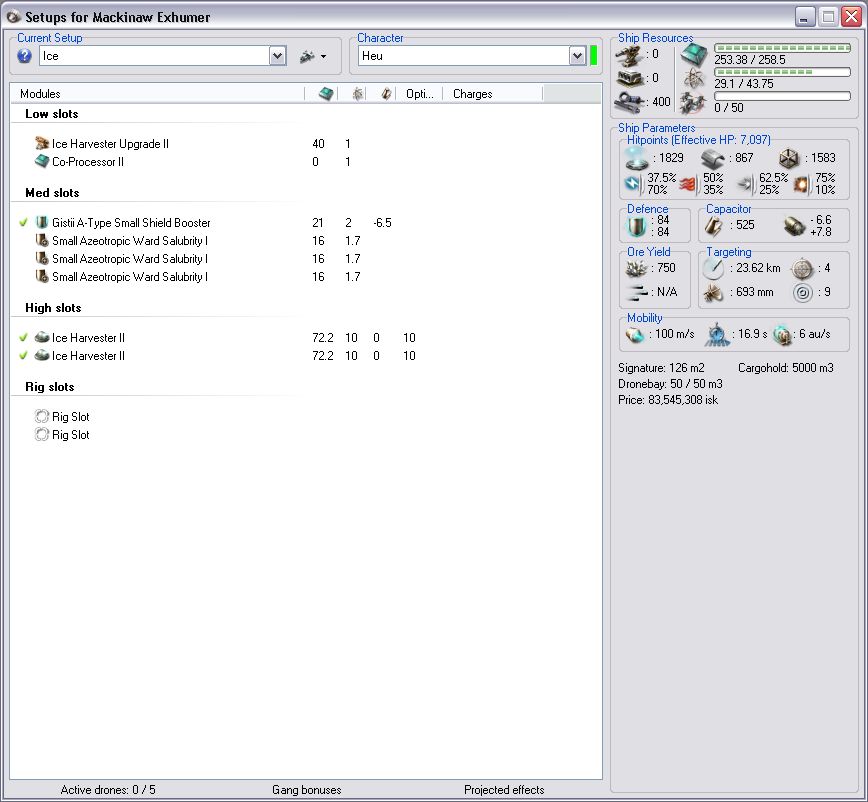
Task: Click the Low slots section header
Action: [51, 114]
